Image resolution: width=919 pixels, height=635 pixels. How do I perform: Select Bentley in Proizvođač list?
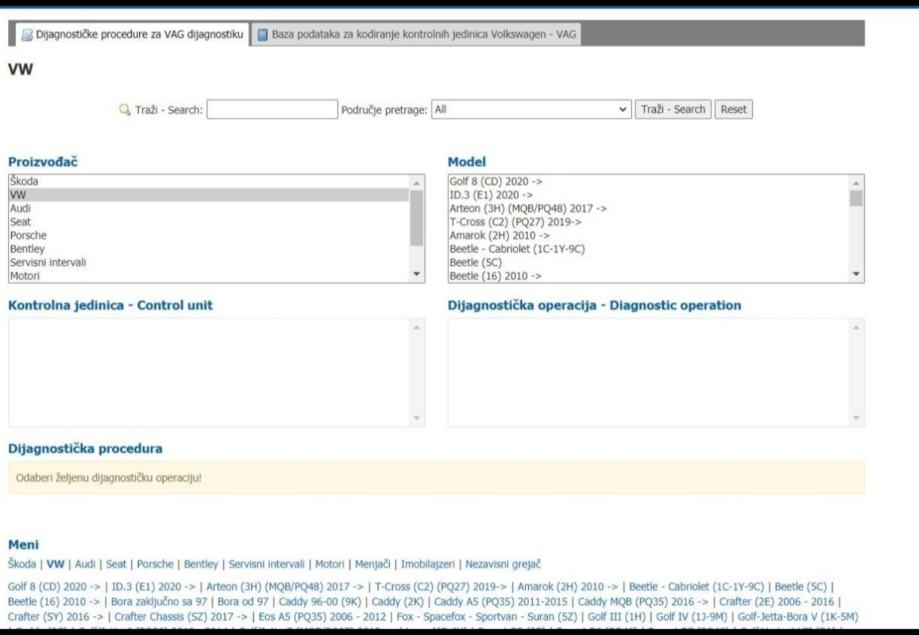pos(209,249)
